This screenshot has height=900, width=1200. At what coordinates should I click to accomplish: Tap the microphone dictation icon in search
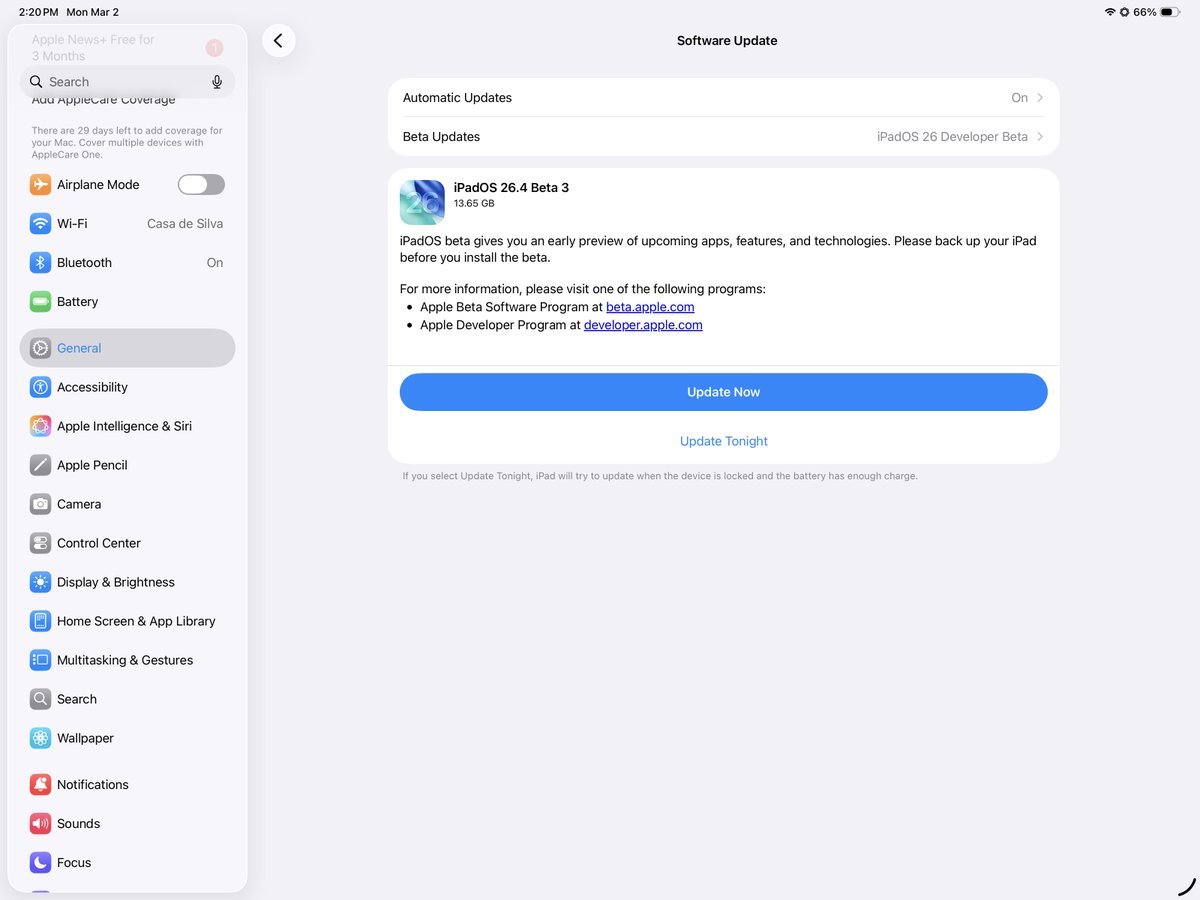(x=217, y=82)
